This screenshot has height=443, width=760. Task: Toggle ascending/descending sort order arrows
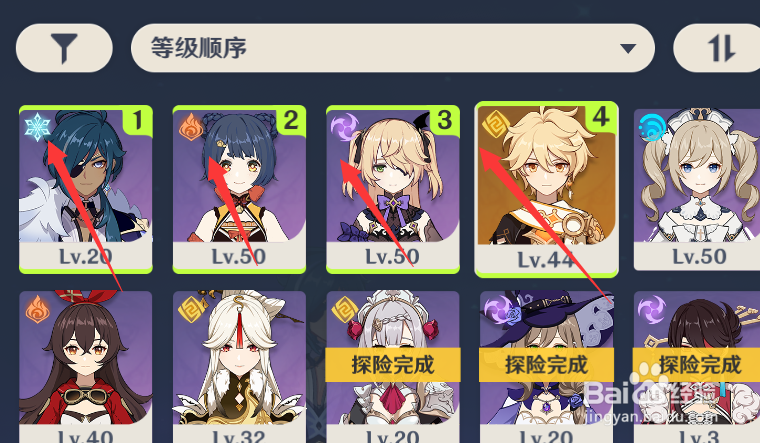[720, 48]
